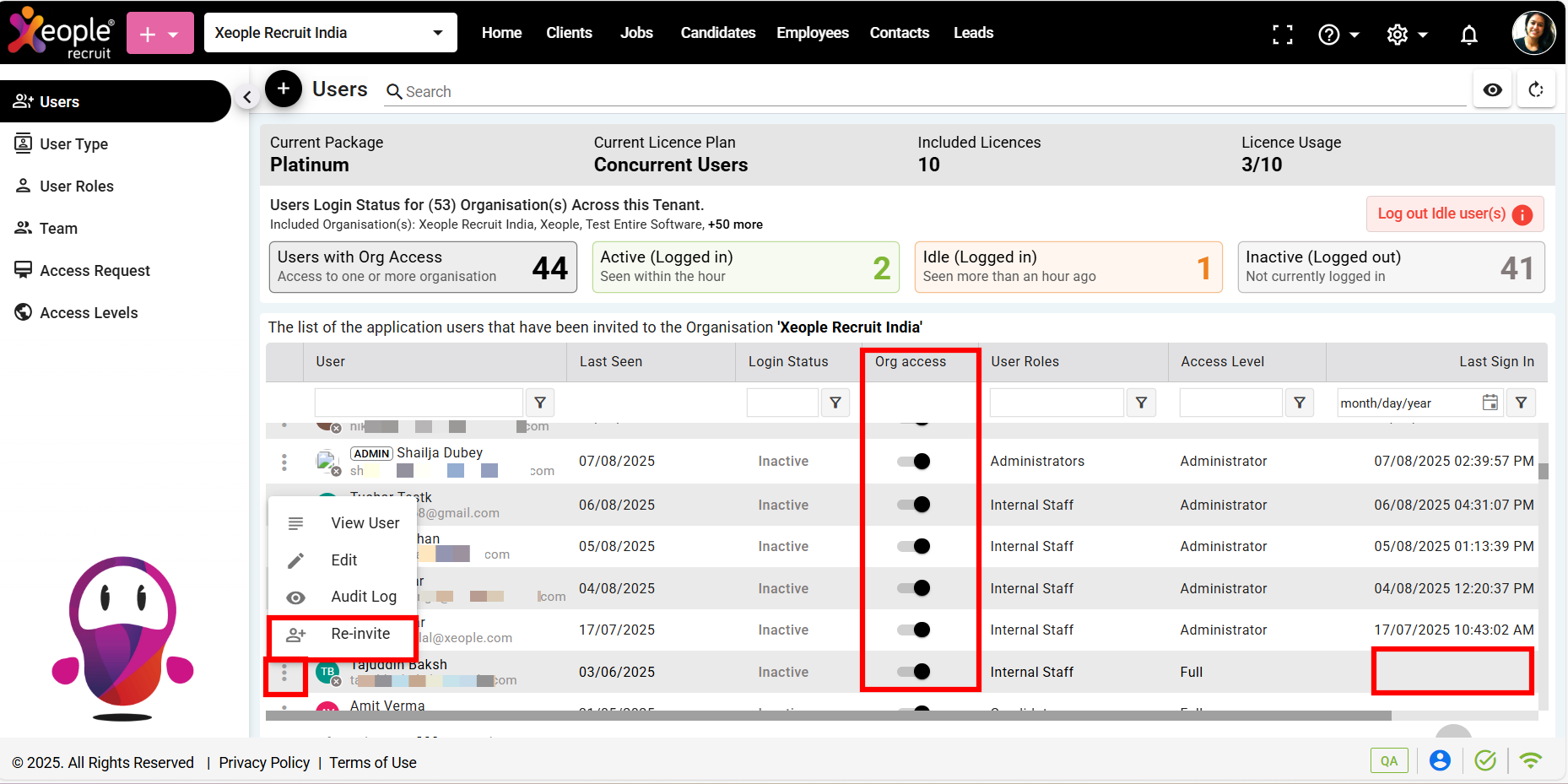Select the Idle (Logged in) card
The image size is (1568, 784).
(x=1068, y=268)
